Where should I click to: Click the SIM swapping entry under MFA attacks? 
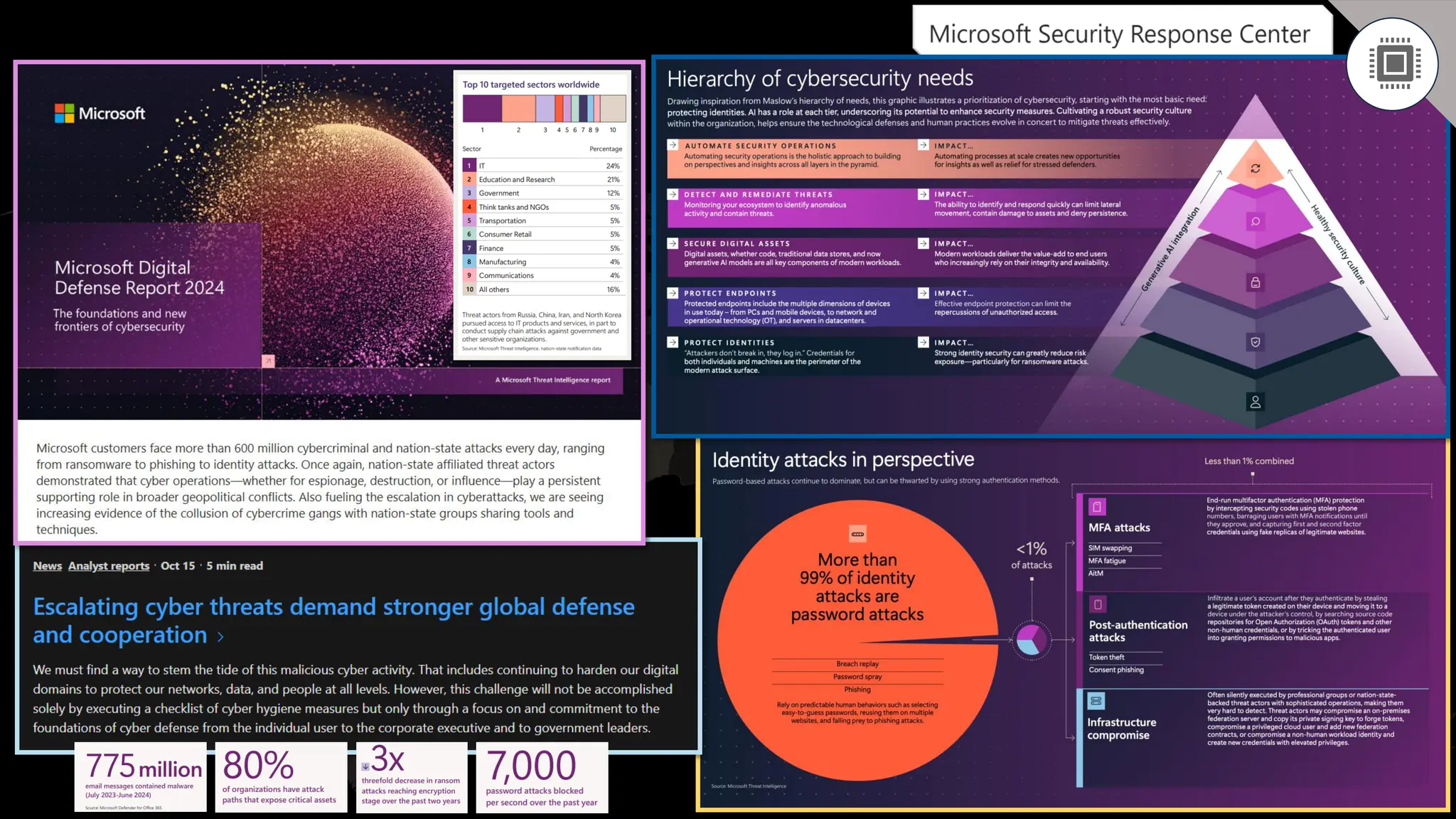[x=1110, y=548]
